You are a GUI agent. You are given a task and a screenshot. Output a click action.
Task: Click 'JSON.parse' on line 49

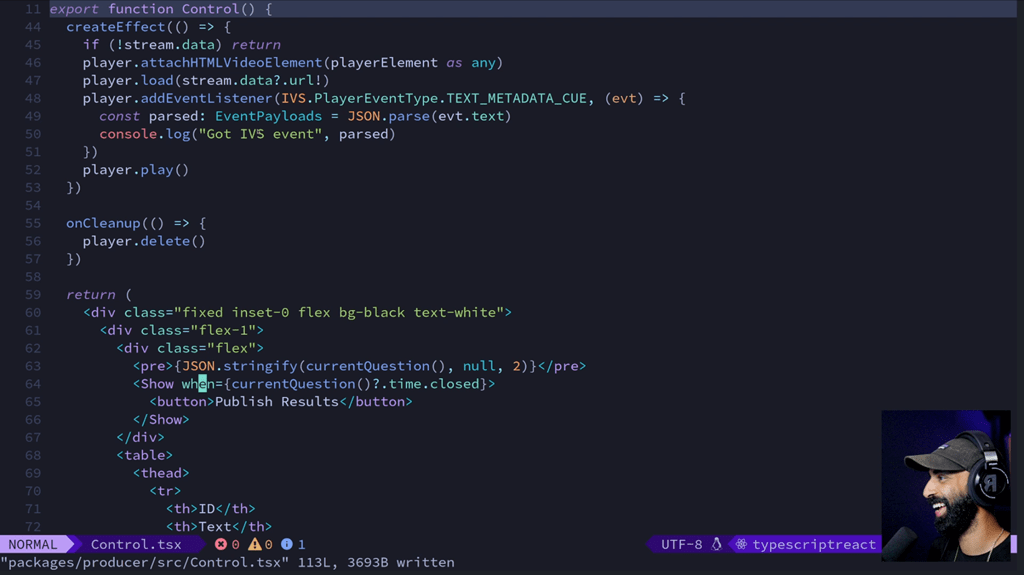click(388, 116)
